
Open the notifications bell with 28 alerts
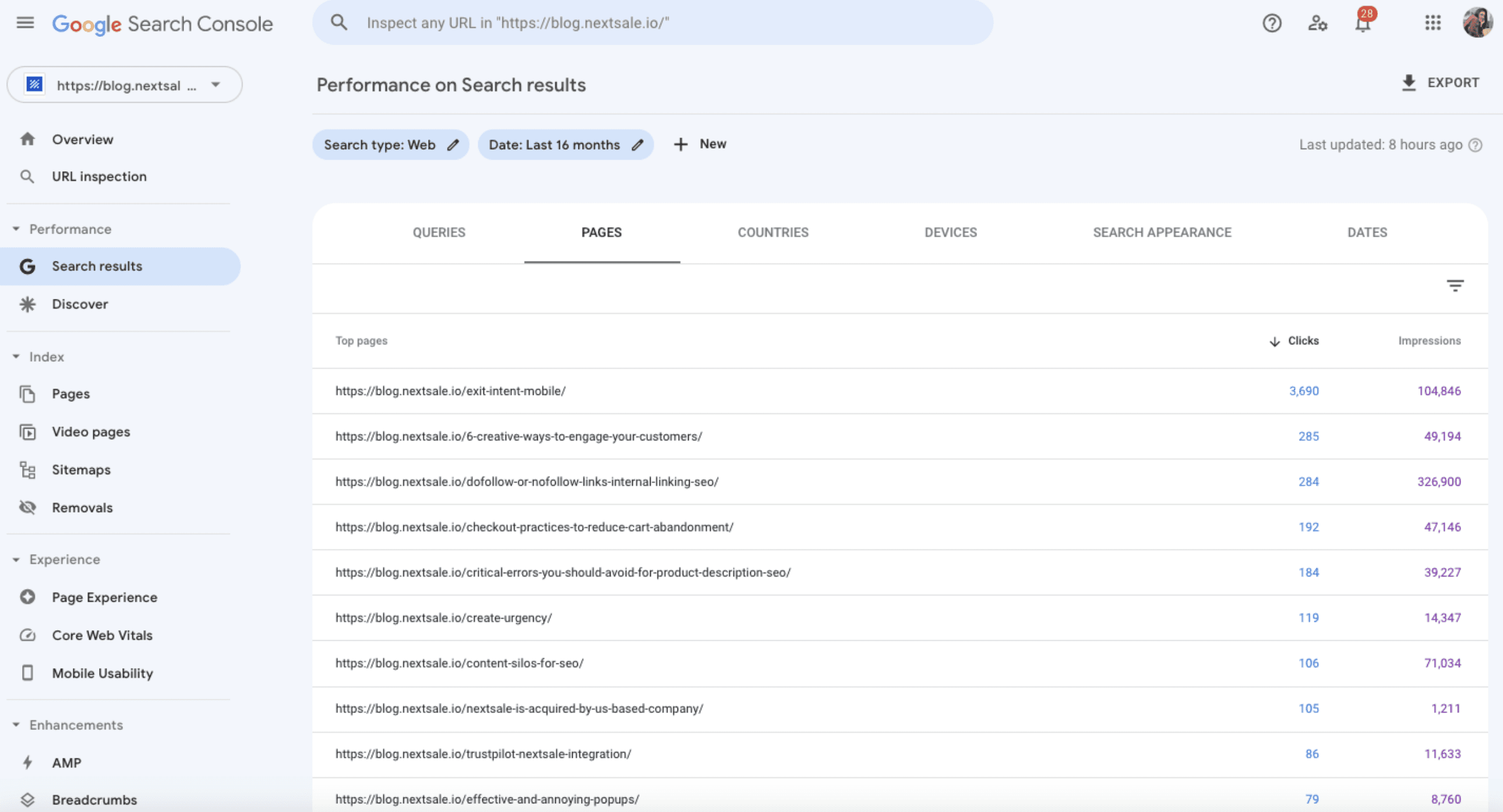1362,24
